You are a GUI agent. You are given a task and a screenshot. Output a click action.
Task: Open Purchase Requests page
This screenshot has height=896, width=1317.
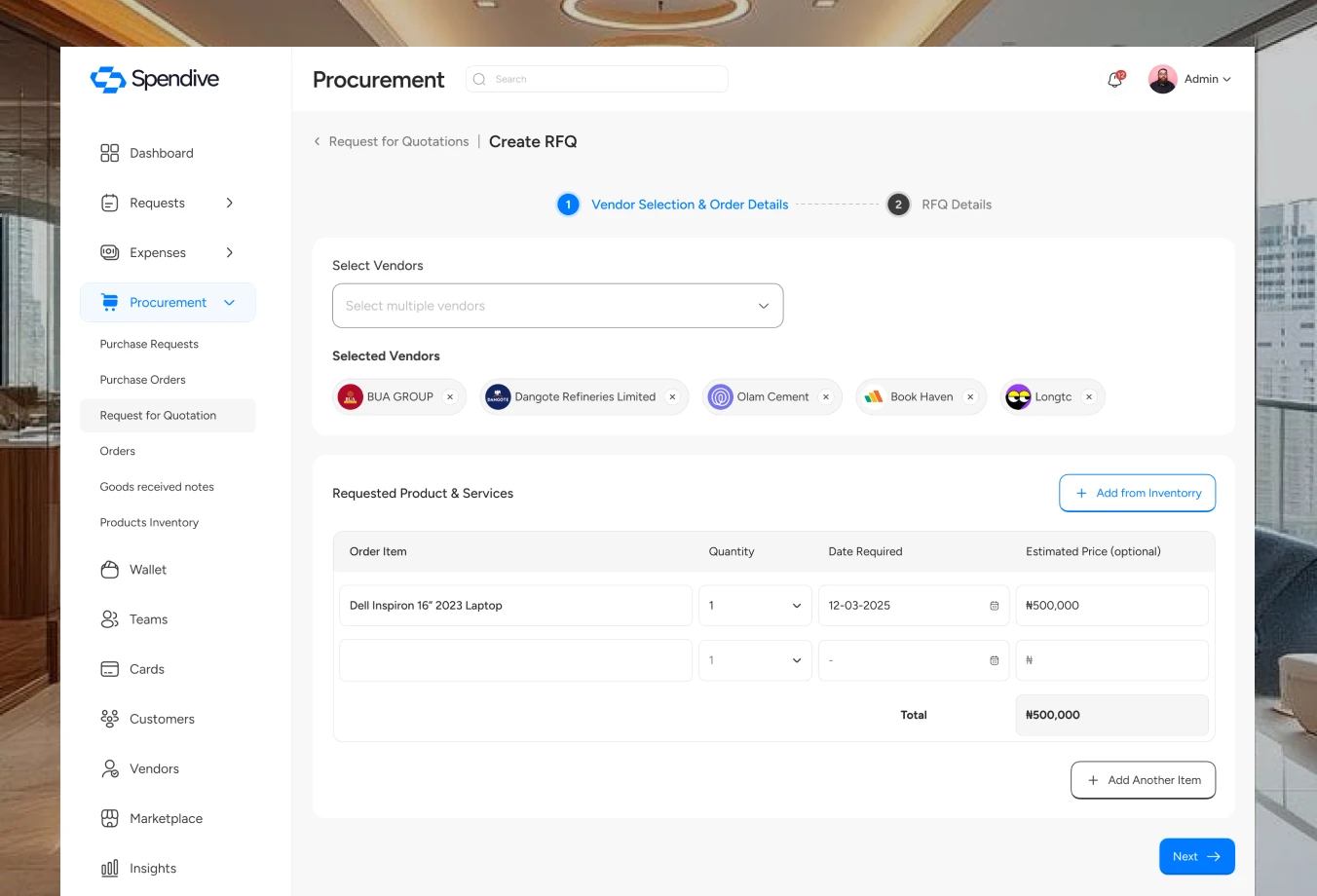point(149,344)
